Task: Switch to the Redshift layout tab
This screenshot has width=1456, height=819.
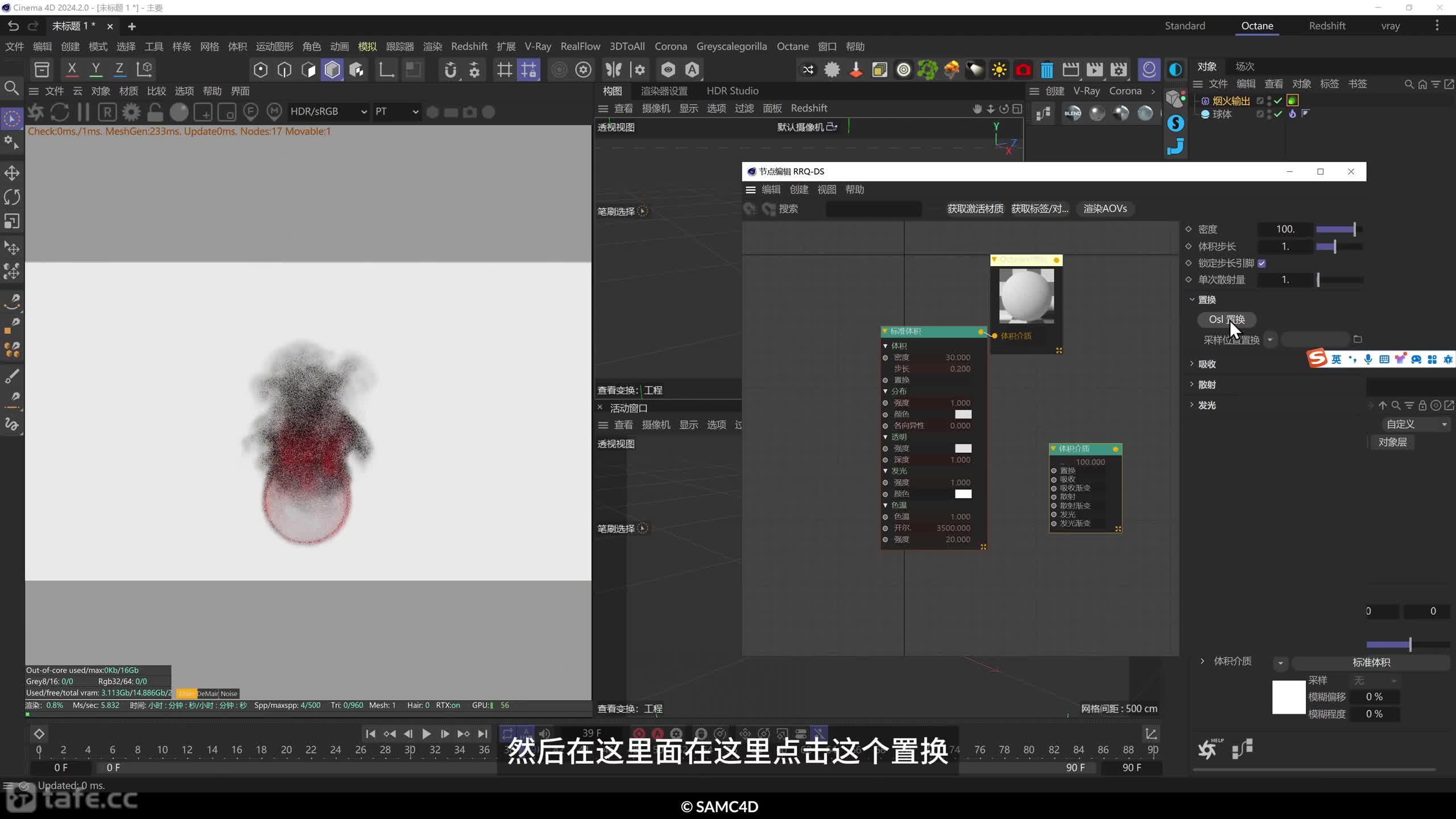Action: 1327,26
